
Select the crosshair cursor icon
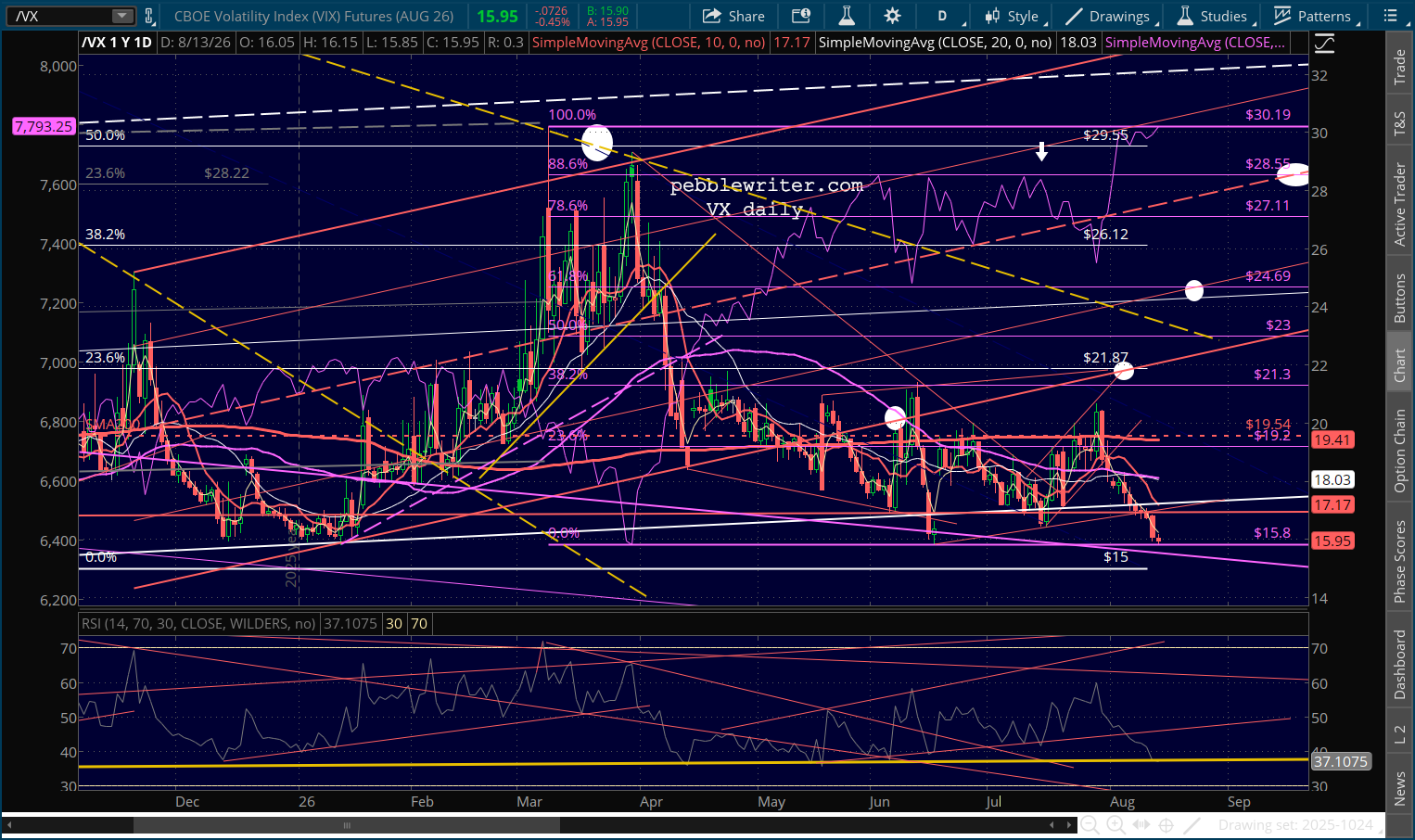[x=1166, y=825]
